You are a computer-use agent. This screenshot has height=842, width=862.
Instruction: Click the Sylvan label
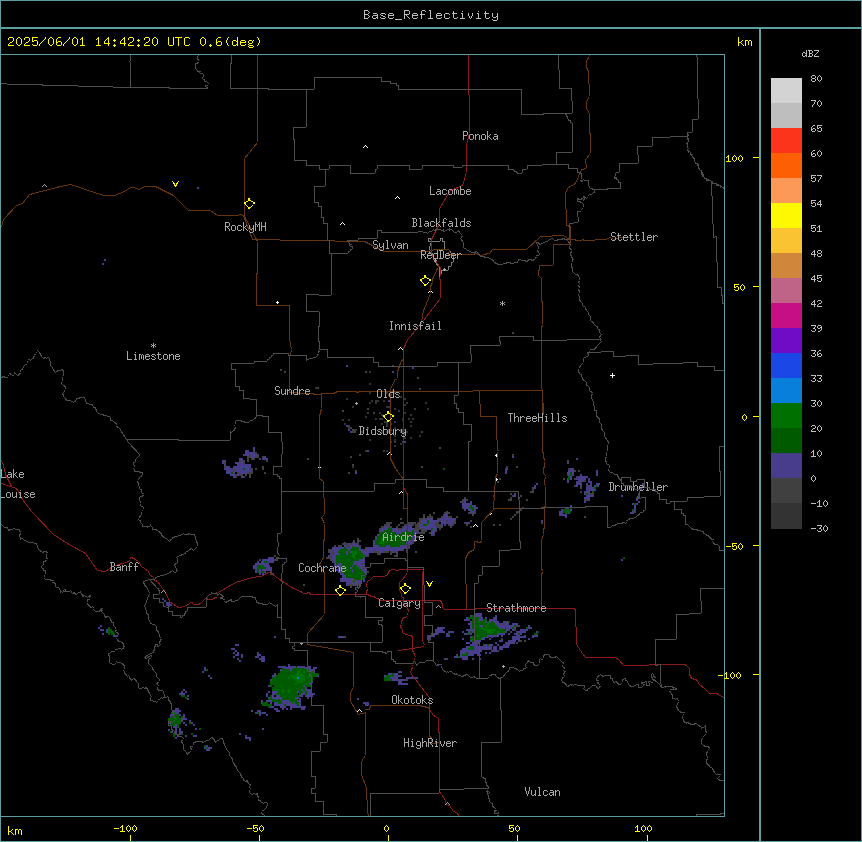[390, 245]
